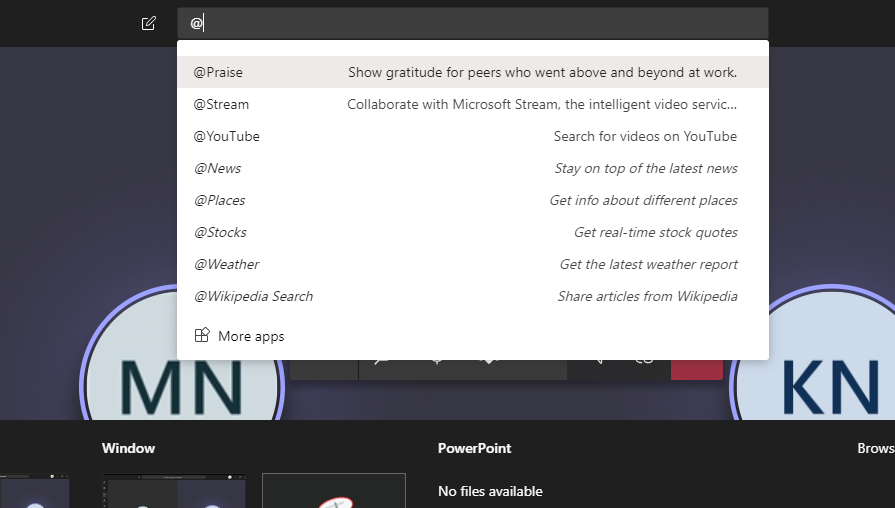Click in the command box containing @
This screenshot has height=508, width=895.
tap(473, 23)
